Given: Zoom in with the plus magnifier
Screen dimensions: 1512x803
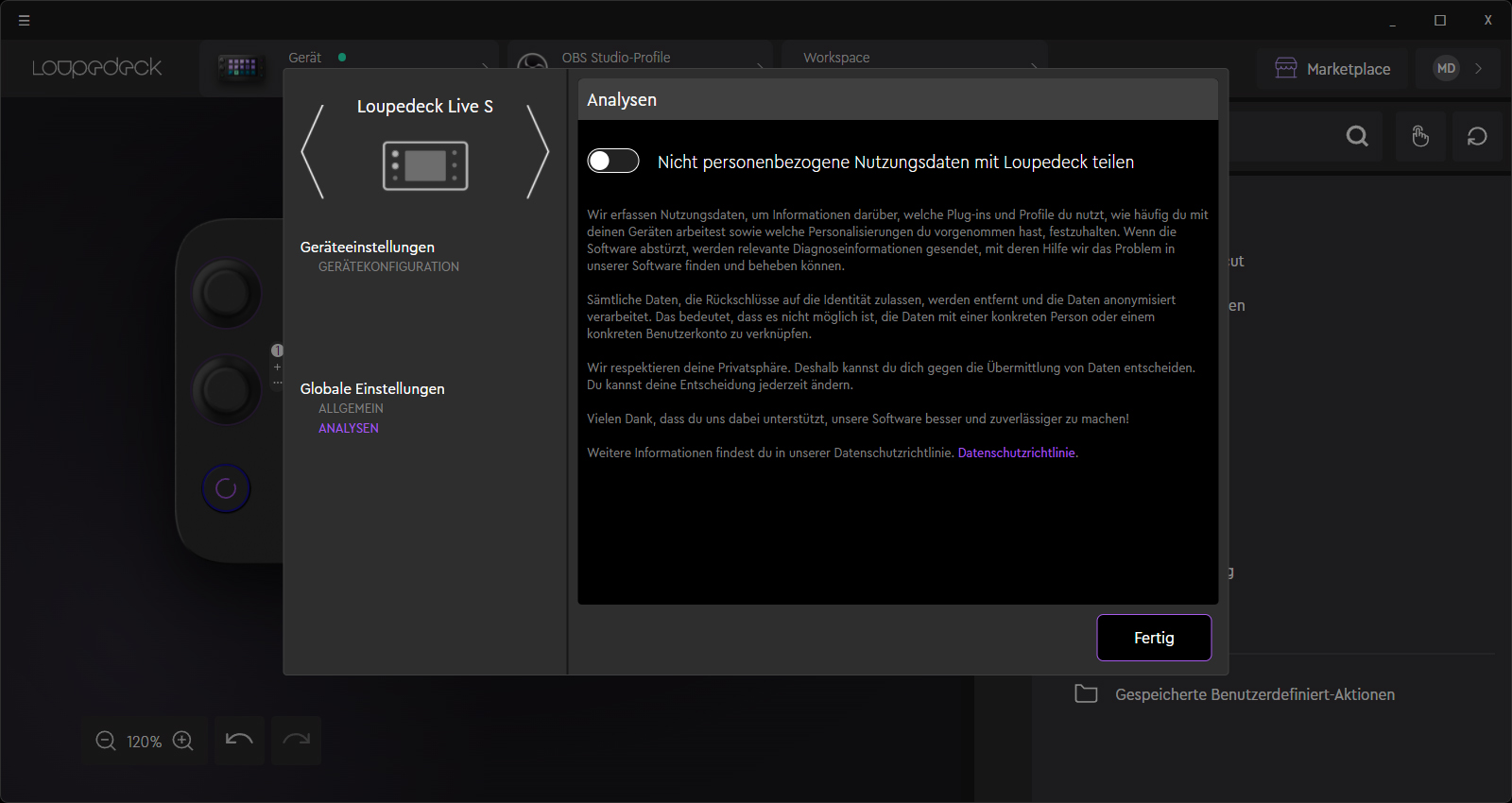Looking at the screenshot, I should 183,742.
